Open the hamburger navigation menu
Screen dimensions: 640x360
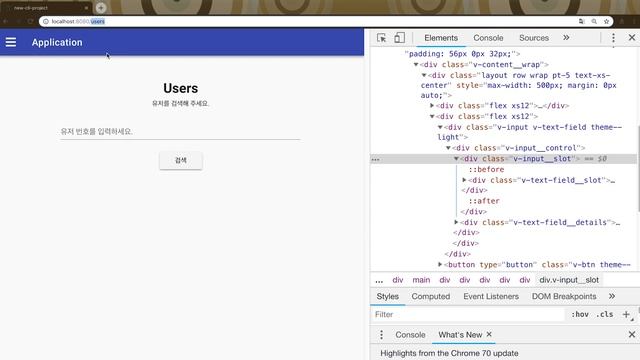[11, 42]
